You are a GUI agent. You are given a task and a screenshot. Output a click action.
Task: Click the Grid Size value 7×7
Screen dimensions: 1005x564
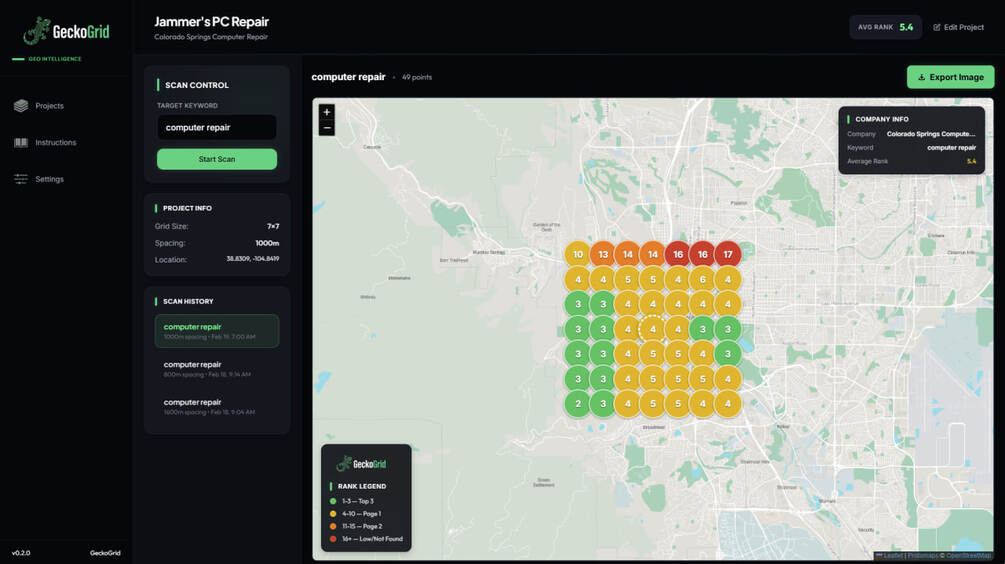pyautogui.click(x=273, y=226)
